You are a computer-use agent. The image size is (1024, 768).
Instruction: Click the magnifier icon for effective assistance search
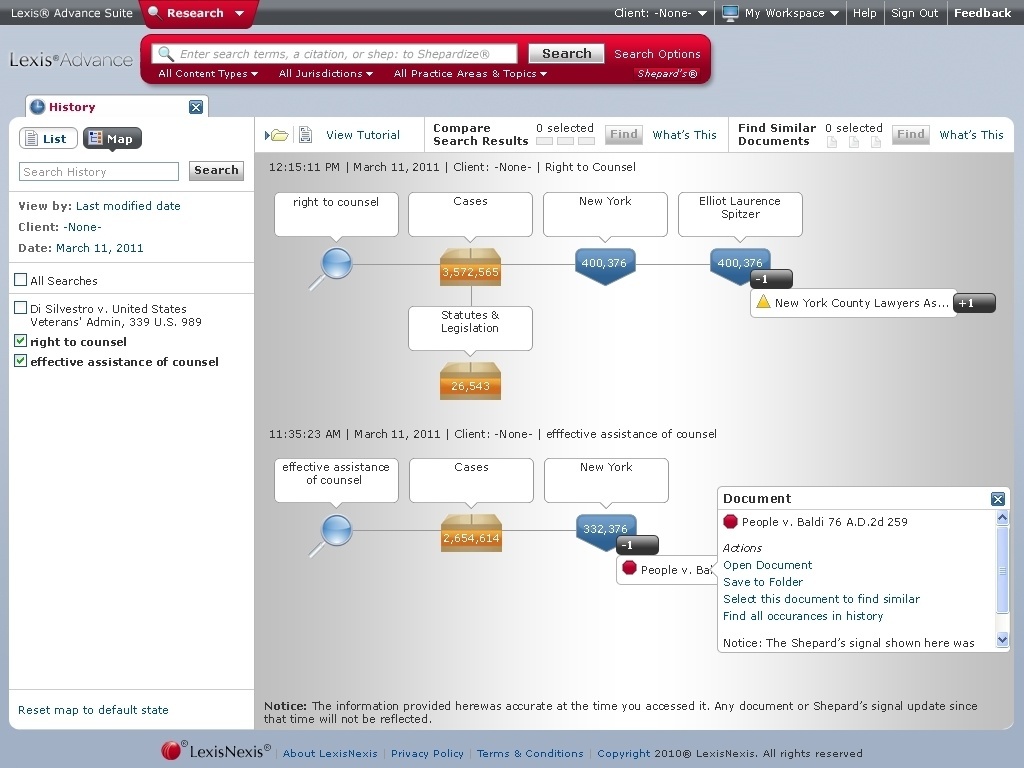(332, 535)
